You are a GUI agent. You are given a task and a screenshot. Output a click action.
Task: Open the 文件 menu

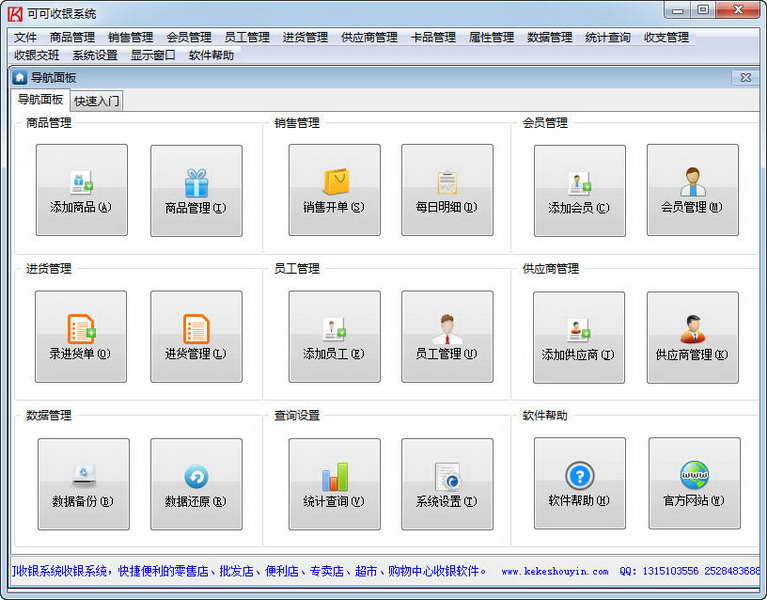point(25,37)
